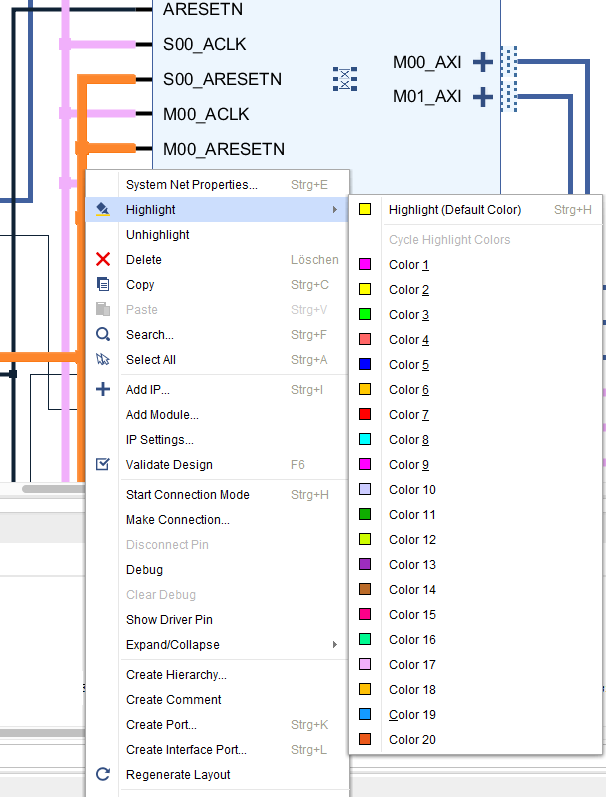Choose Debug from the context menu

click(x=218, y=569)
